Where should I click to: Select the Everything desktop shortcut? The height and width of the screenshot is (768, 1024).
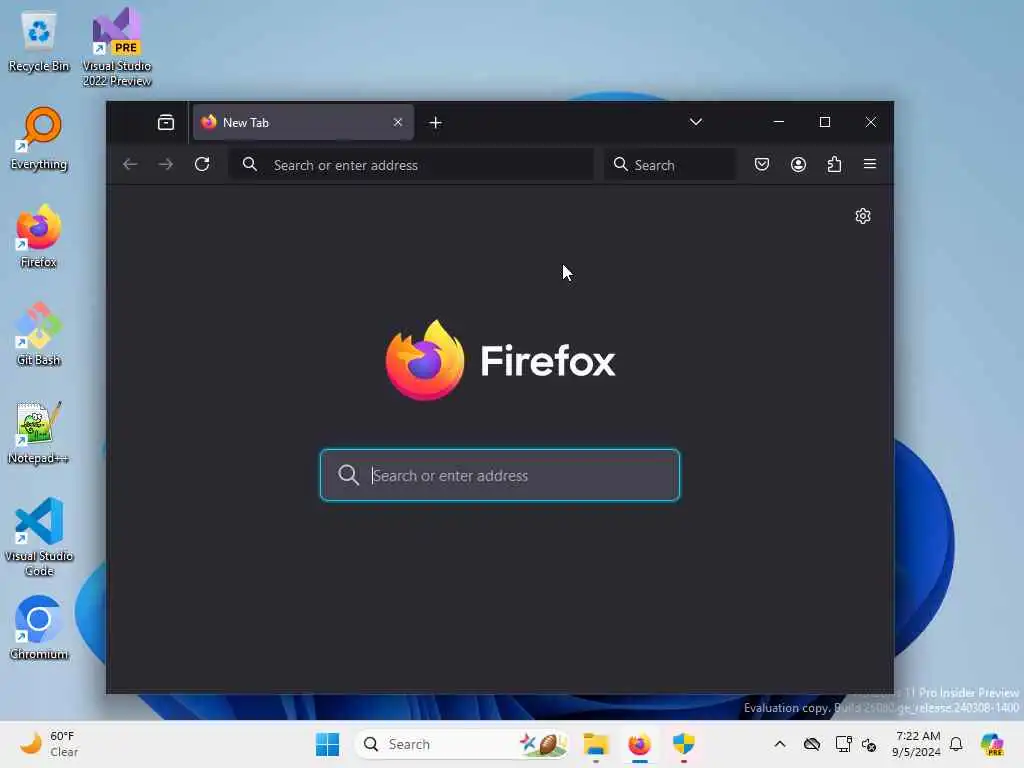point(39,138)
